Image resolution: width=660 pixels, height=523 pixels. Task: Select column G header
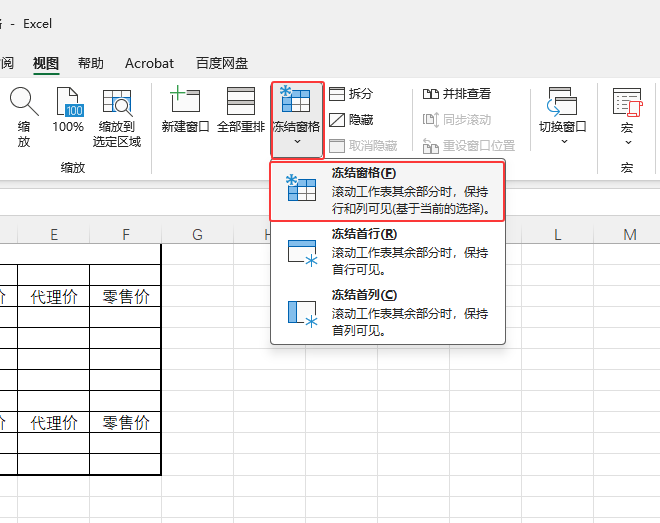click(197, 234)
